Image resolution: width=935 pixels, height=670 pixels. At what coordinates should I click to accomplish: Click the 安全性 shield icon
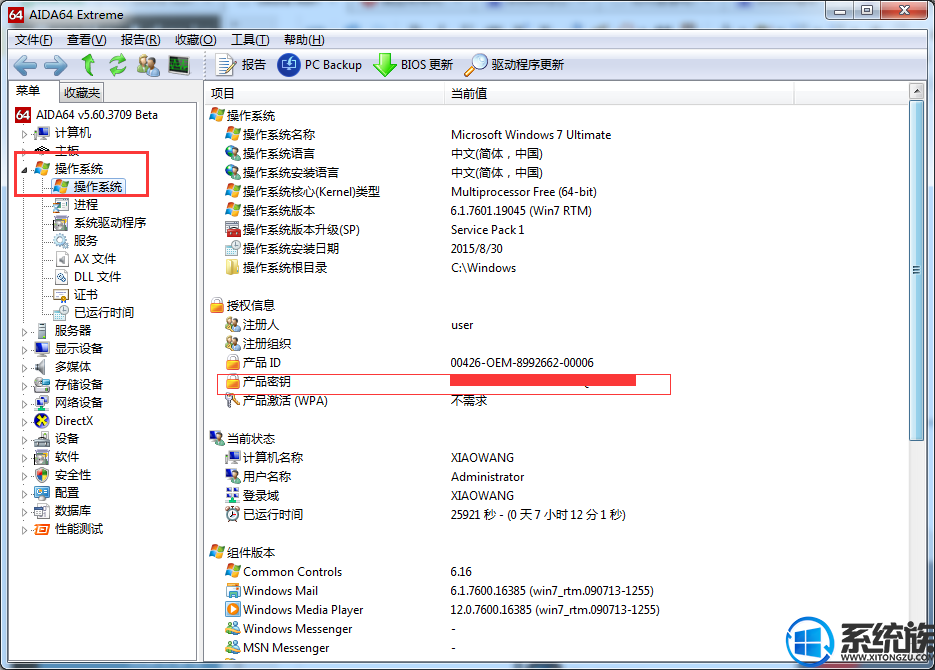point(42,475)
